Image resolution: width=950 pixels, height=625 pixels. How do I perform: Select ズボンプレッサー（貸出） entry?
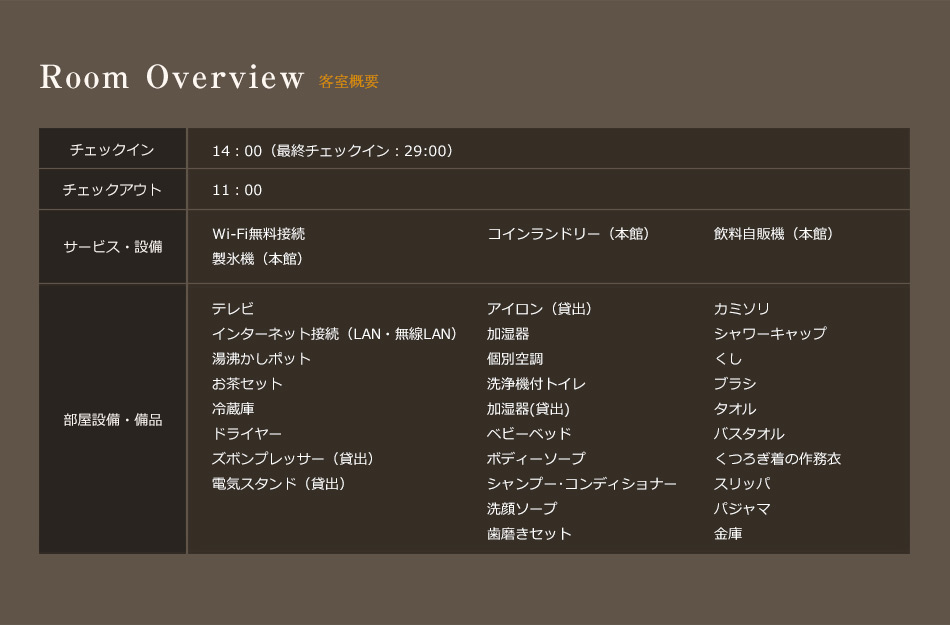pyautogui.click(x=292, y=459)
